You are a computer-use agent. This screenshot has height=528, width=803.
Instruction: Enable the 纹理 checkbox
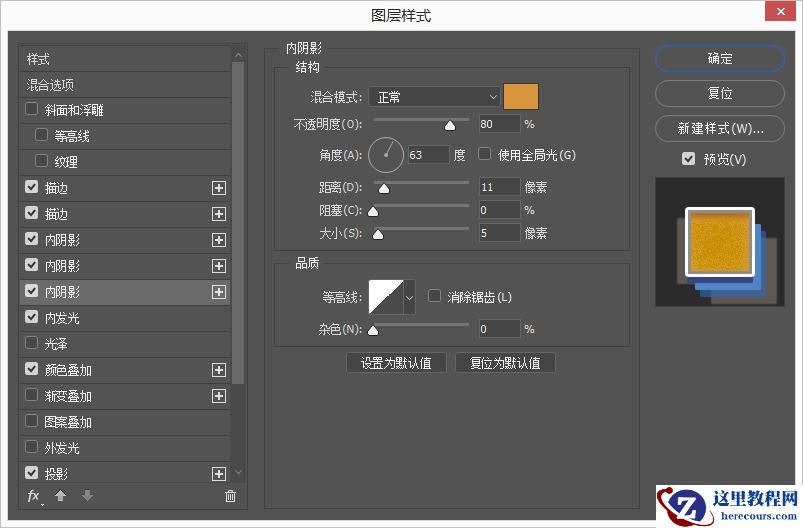[x=41, y=161]
